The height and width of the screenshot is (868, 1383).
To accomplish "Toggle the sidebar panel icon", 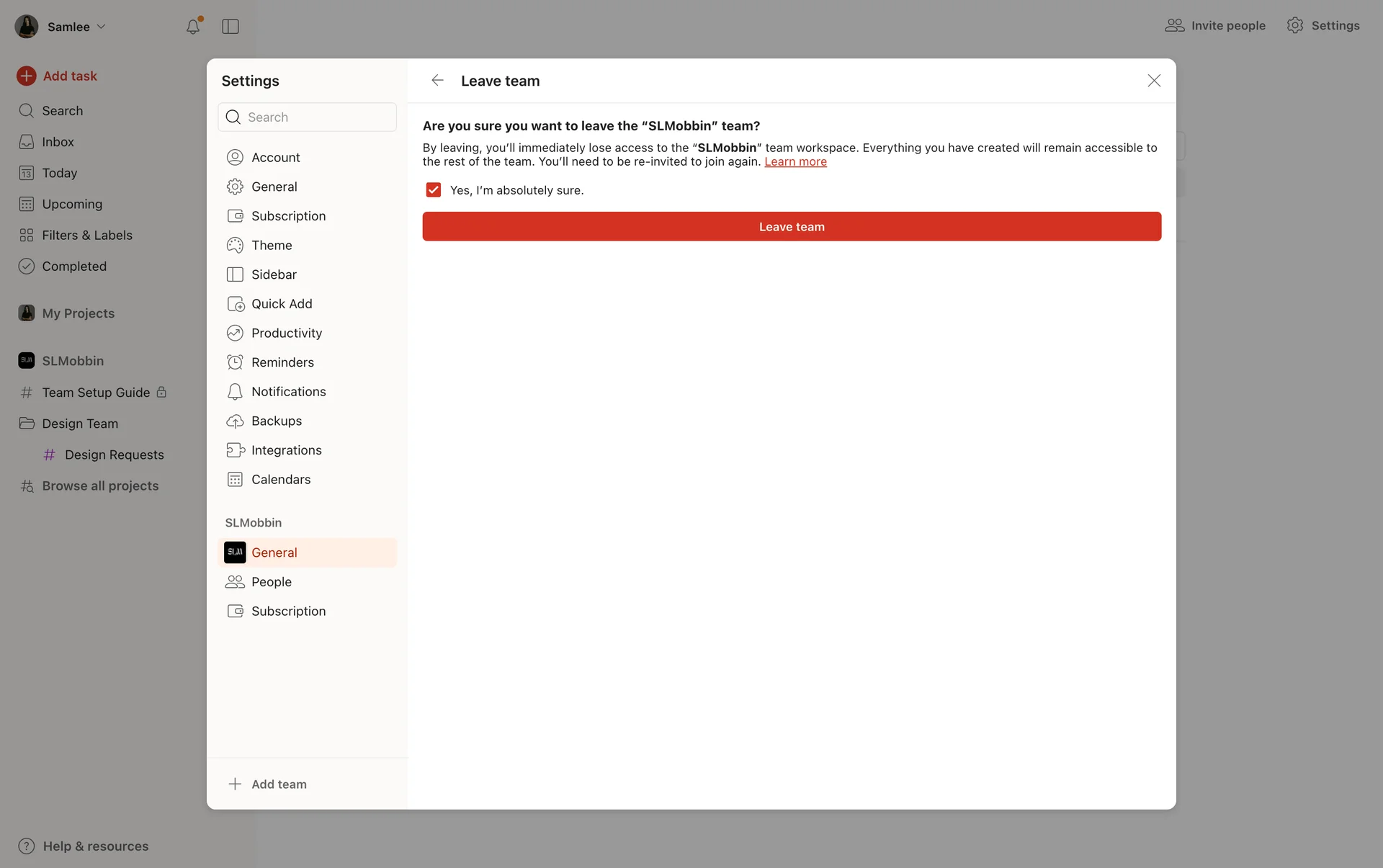I will (x=230, y=27).
